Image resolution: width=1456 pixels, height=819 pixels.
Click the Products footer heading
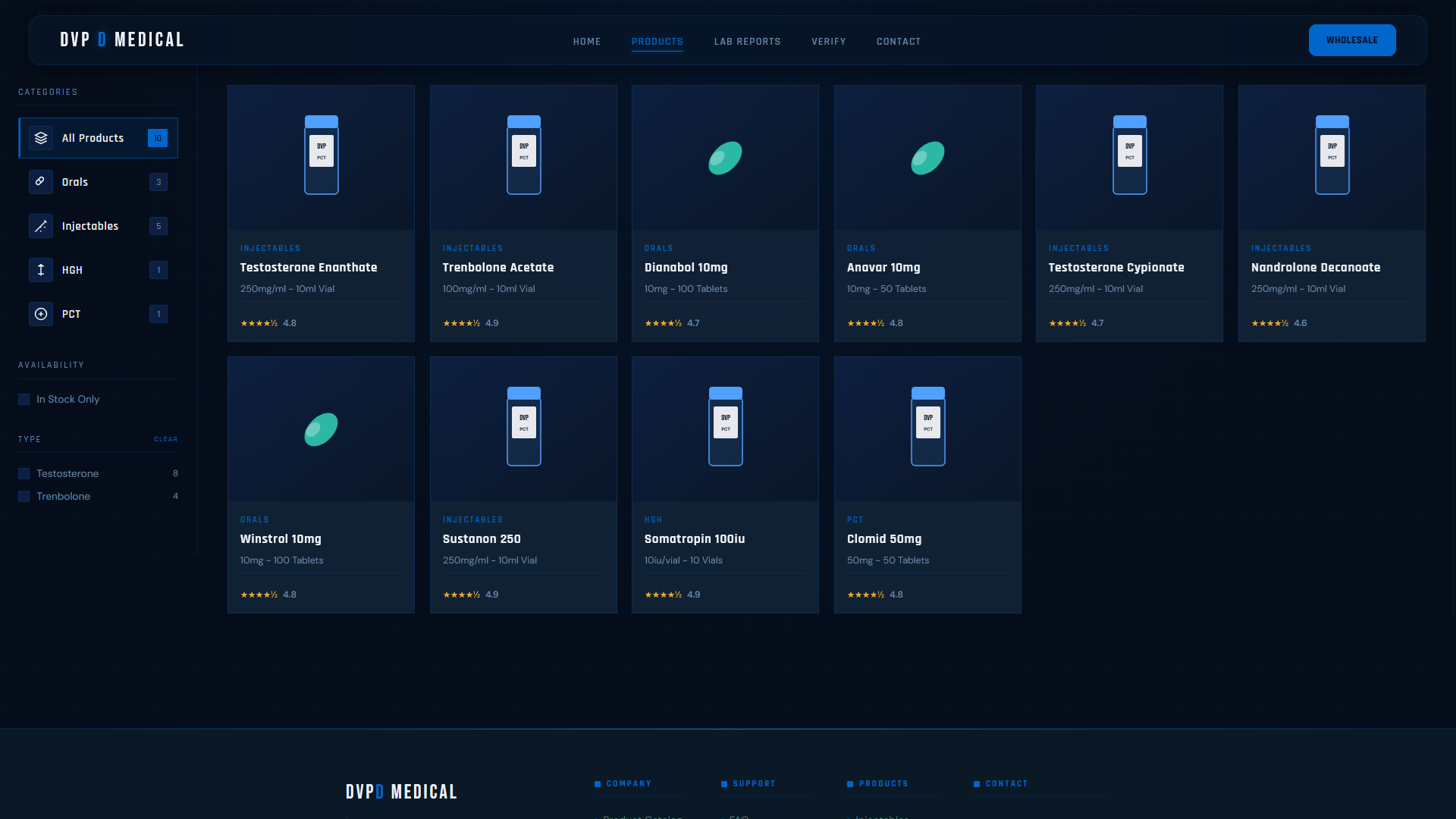883,784
